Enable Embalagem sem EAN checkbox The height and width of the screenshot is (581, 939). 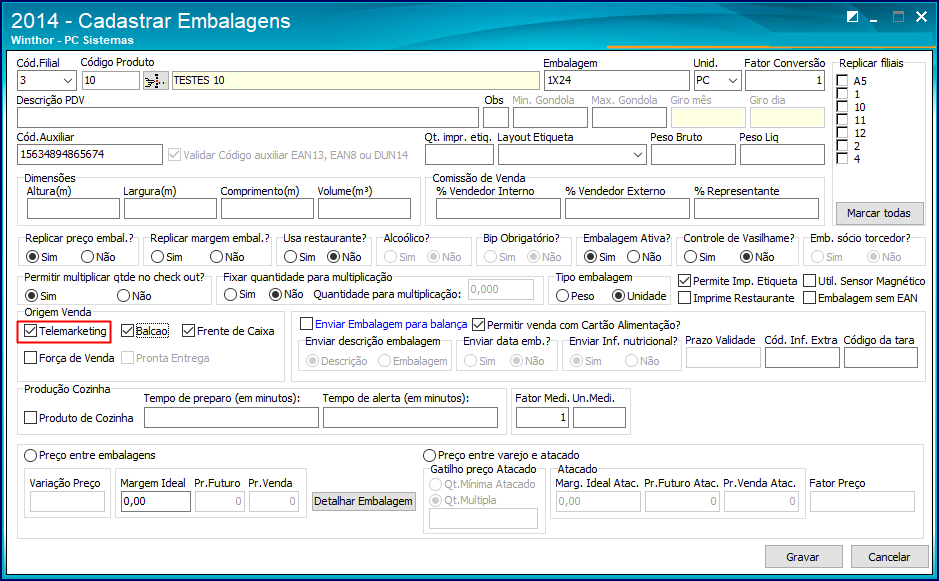tap(810, 298)
